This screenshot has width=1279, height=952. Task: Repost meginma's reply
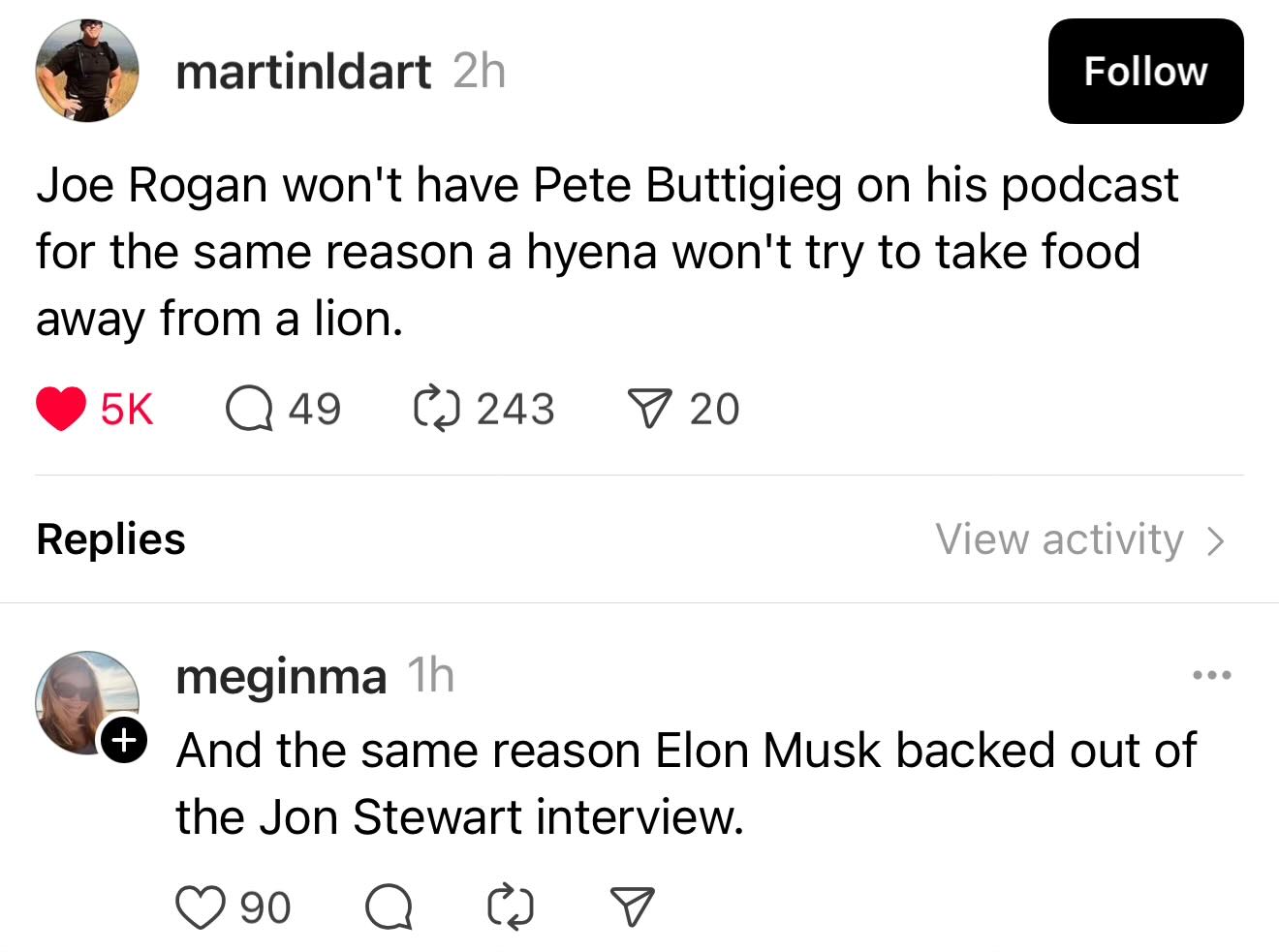coord(510,908)
